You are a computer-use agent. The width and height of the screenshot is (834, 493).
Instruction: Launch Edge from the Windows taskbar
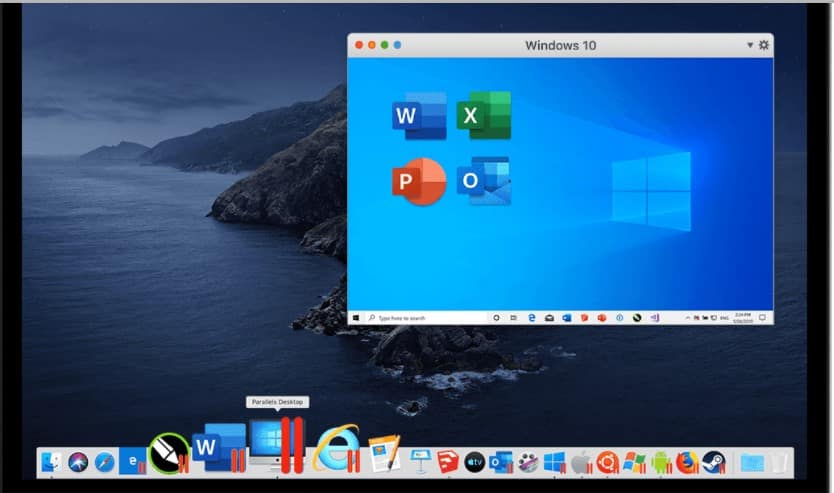[x=532, y=318]
